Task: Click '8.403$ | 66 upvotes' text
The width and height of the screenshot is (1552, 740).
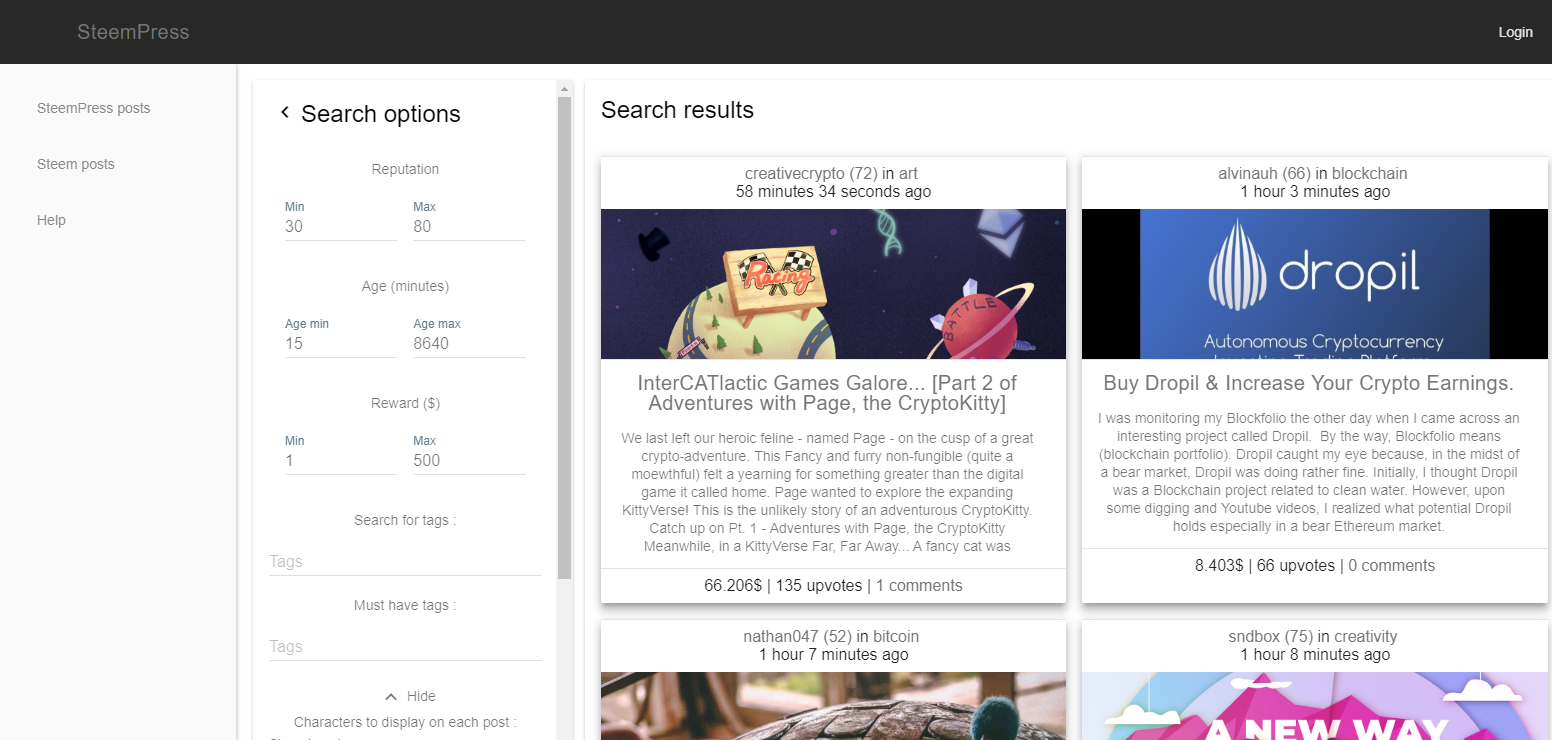Action: click(x=1265, y=566)
